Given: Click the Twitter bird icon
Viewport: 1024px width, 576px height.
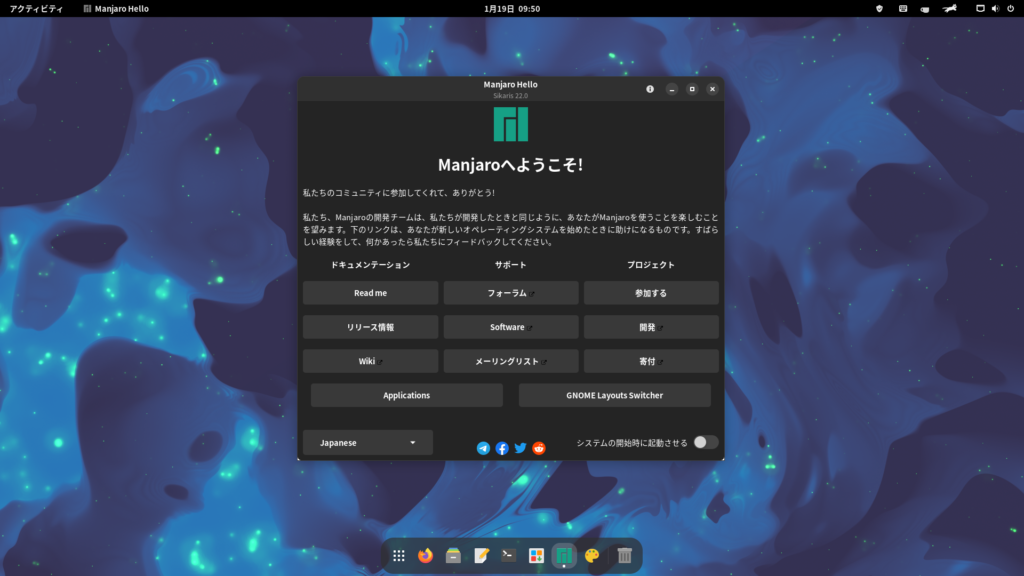Looking at the screenshot, I should 520,448.
